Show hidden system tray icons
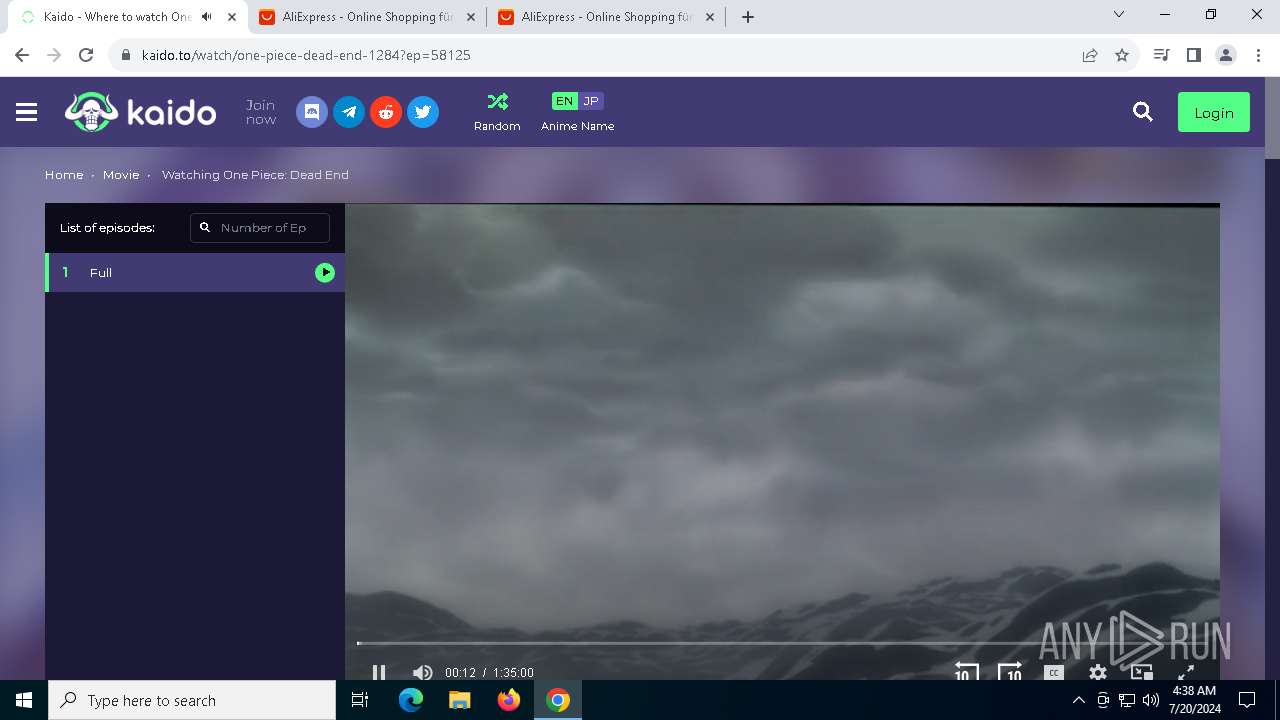This screenshot has width=1280, height=720. [x=1078, y=700]
